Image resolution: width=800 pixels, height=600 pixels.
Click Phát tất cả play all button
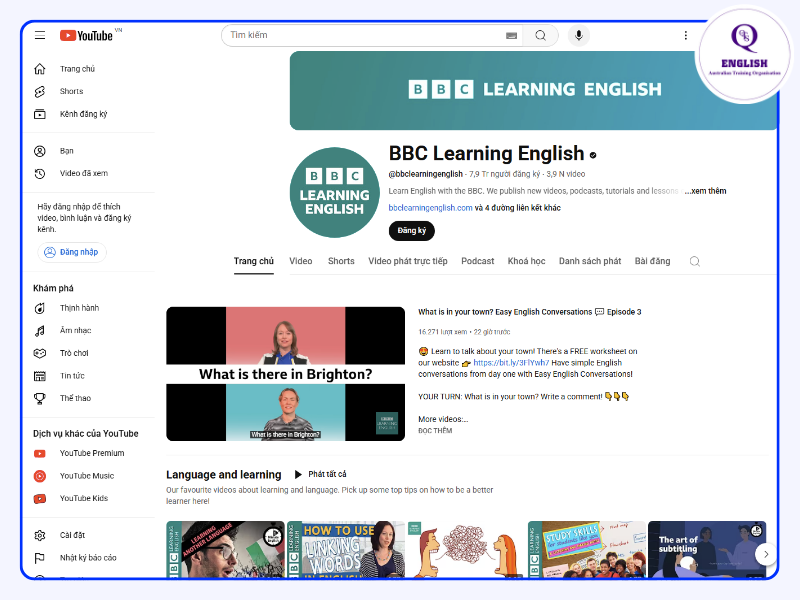coord(321,474)
